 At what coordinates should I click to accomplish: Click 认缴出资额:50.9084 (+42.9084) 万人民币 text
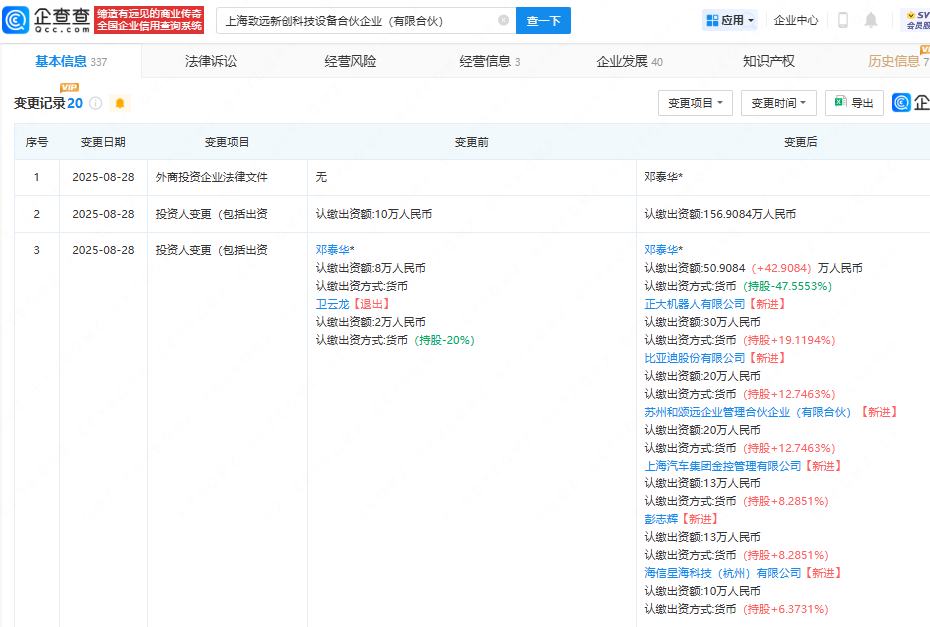point(753,268)
